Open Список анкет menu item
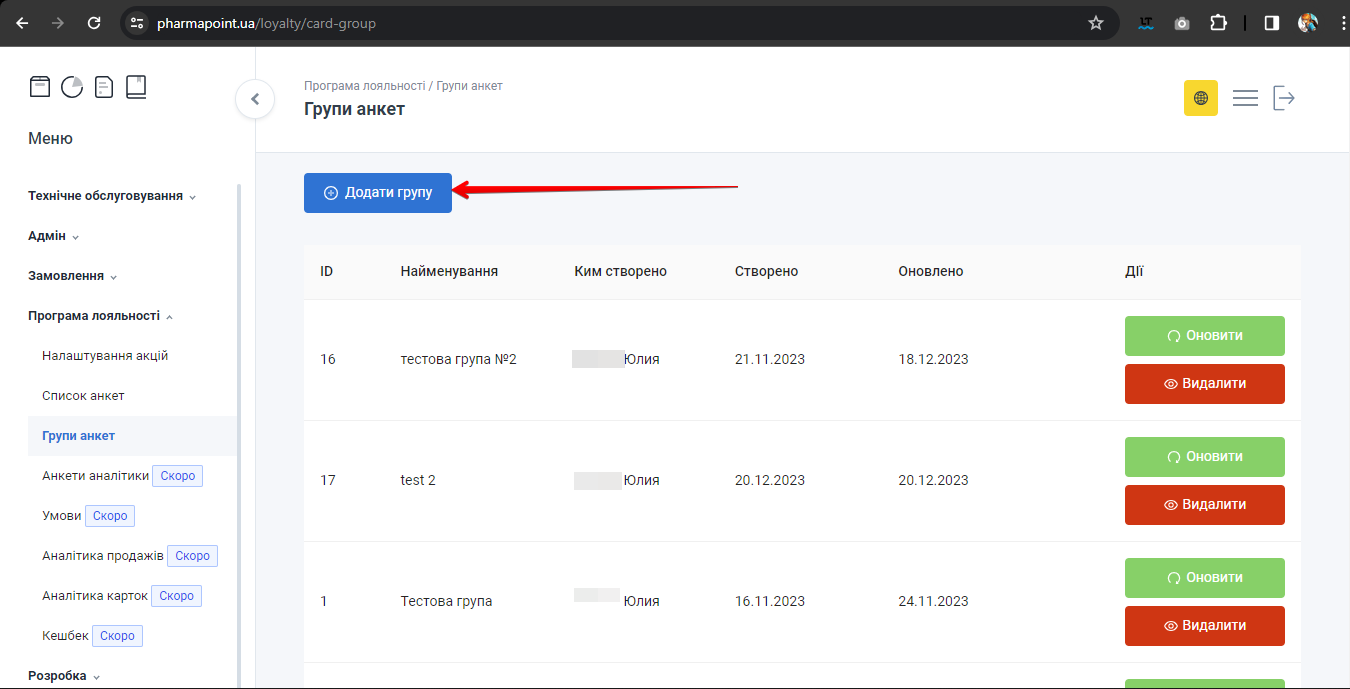 83,396
